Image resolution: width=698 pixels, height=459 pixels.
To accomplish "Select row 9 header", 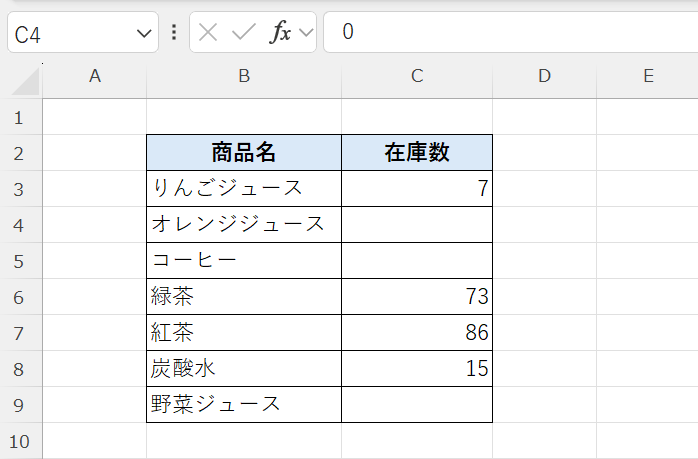I will pyautogui.click(x=19, y=405).
